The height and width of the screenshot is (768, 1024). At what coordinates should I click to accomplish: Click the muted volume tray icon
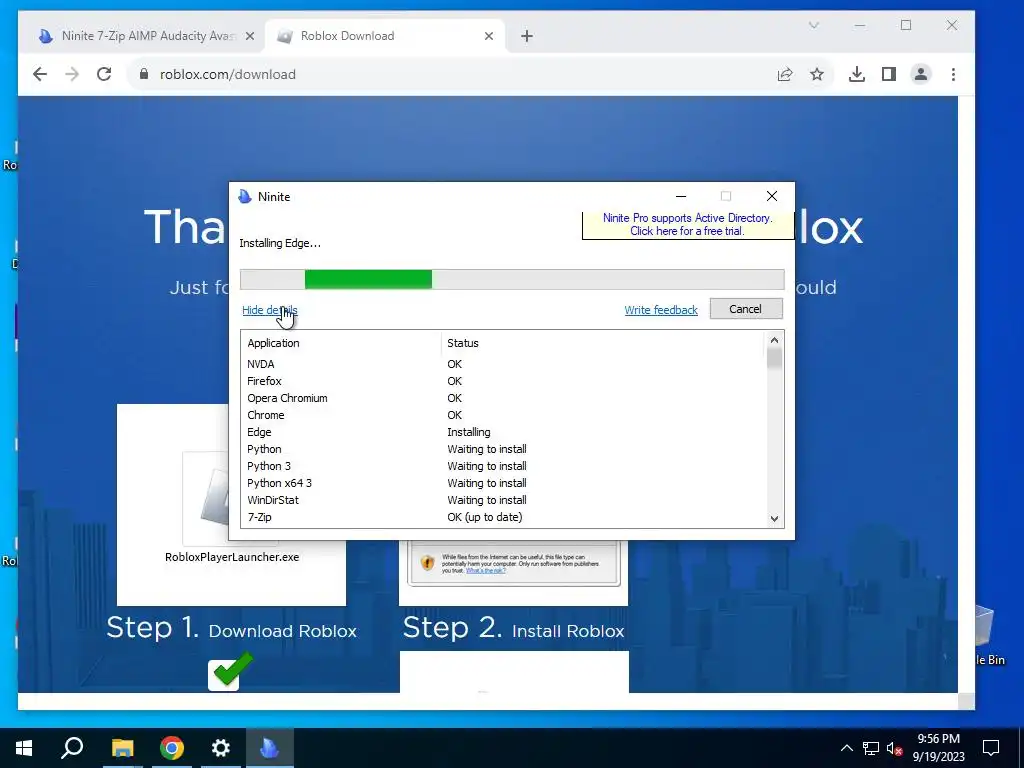tap(894, 748)
